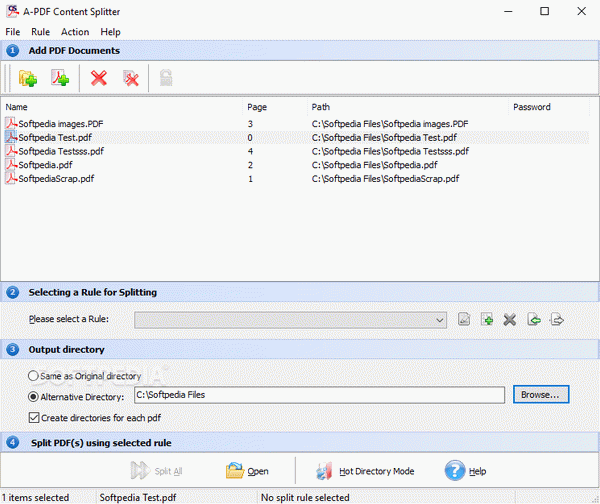Expand the Please select a Rule dropdown
The image size is (600, 504).
click(x=440, y=320)
